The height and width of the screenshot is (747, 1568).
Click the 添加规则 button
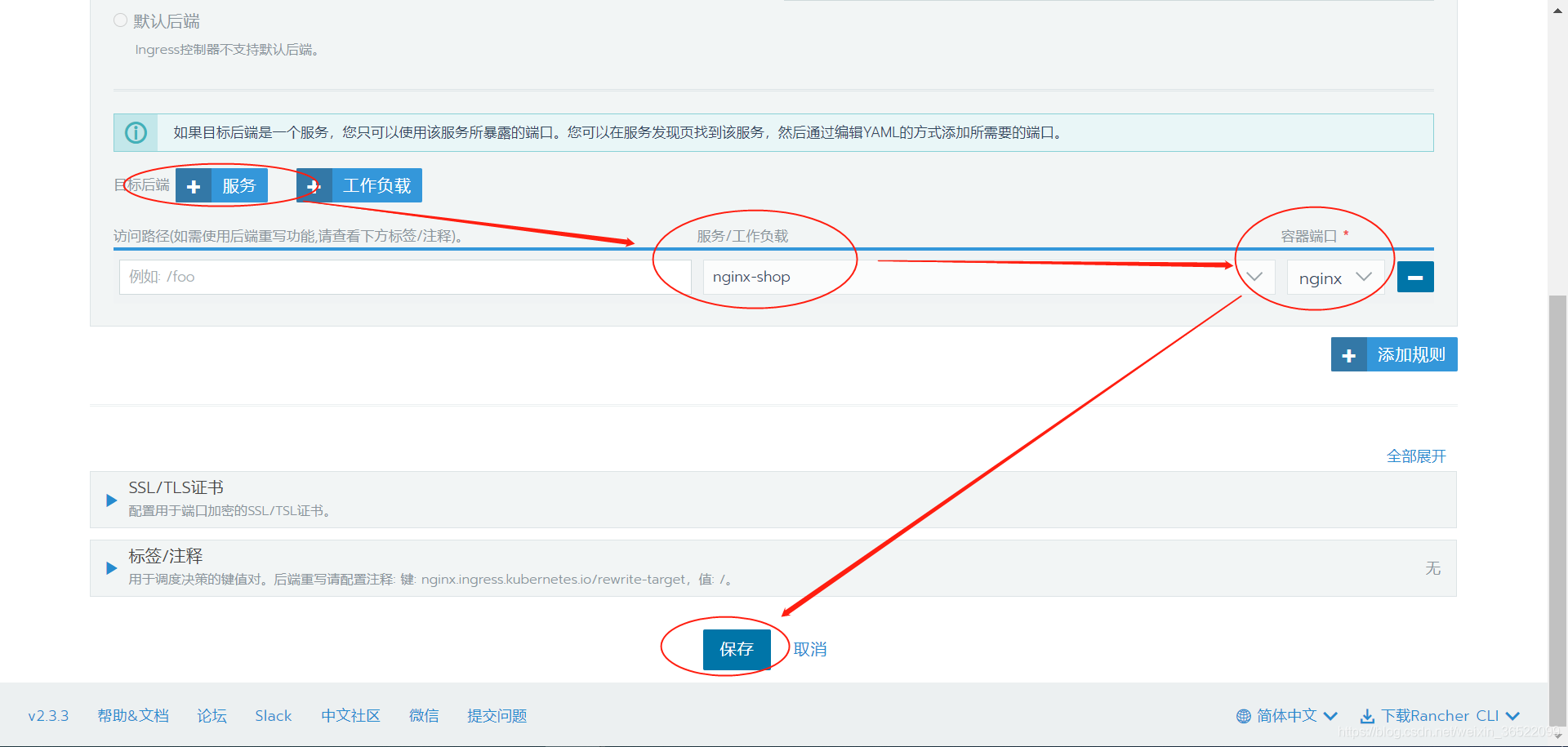pos(1394,354)
